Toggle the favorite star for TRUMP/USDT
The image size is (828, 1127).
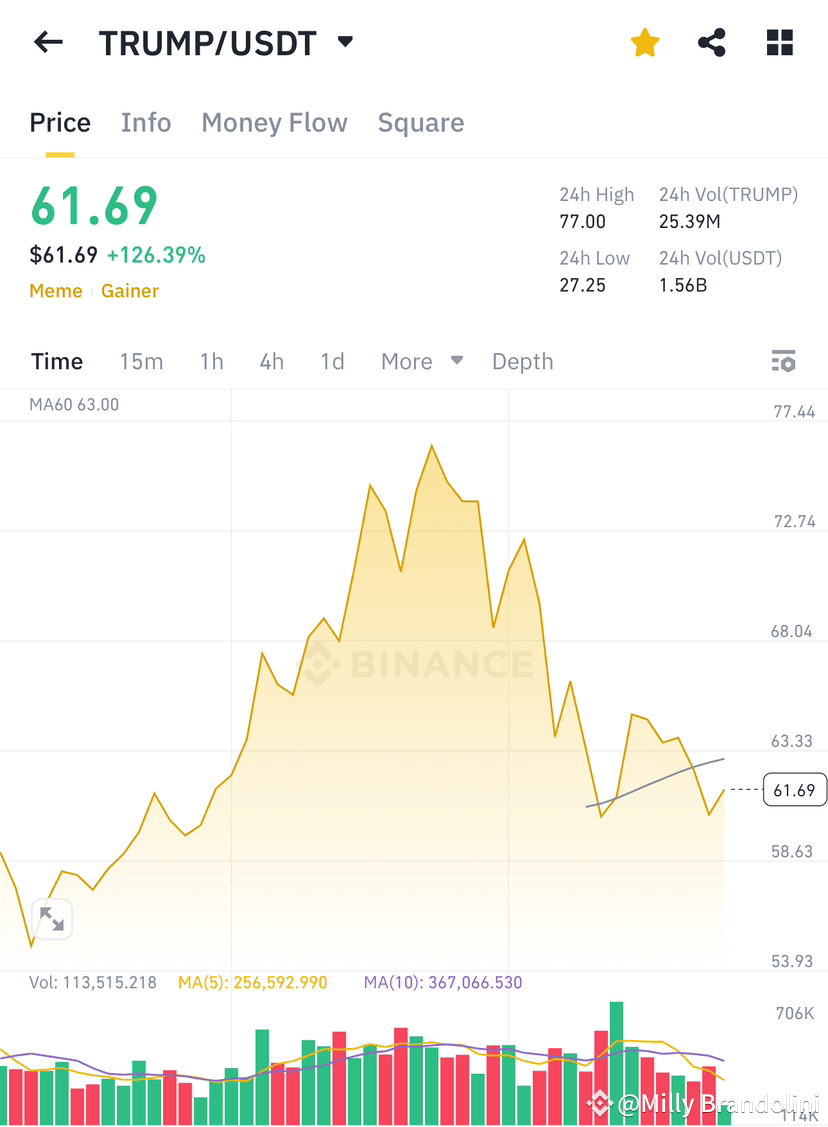coord(645,42)
